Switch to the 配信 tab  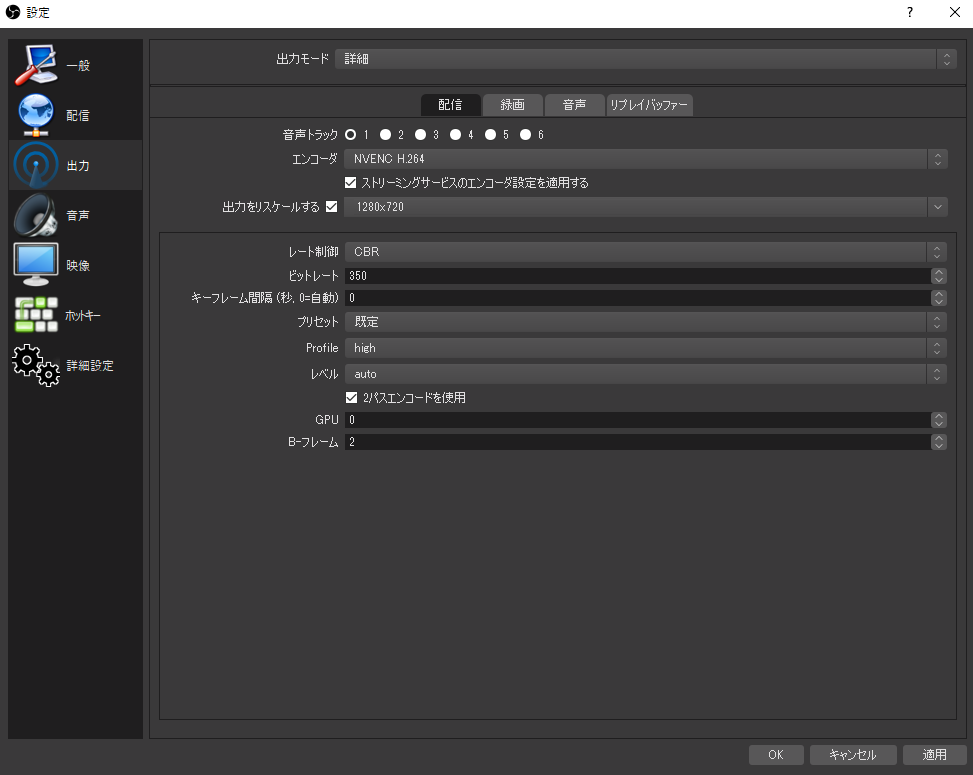451,105
